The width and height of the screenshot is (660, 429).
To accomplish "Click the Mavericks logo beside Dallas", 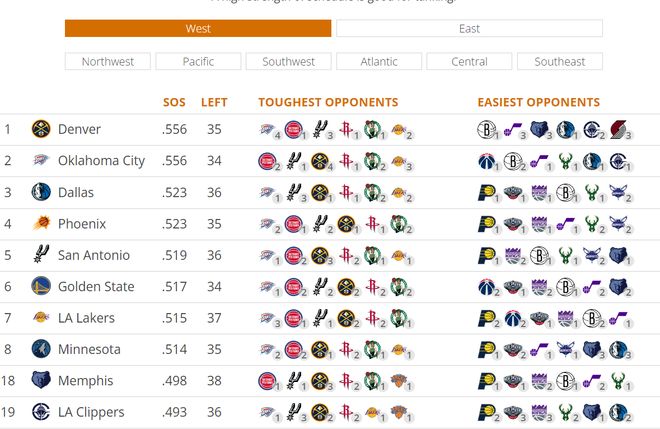I will pyautogui.click(x=41, y=192).
